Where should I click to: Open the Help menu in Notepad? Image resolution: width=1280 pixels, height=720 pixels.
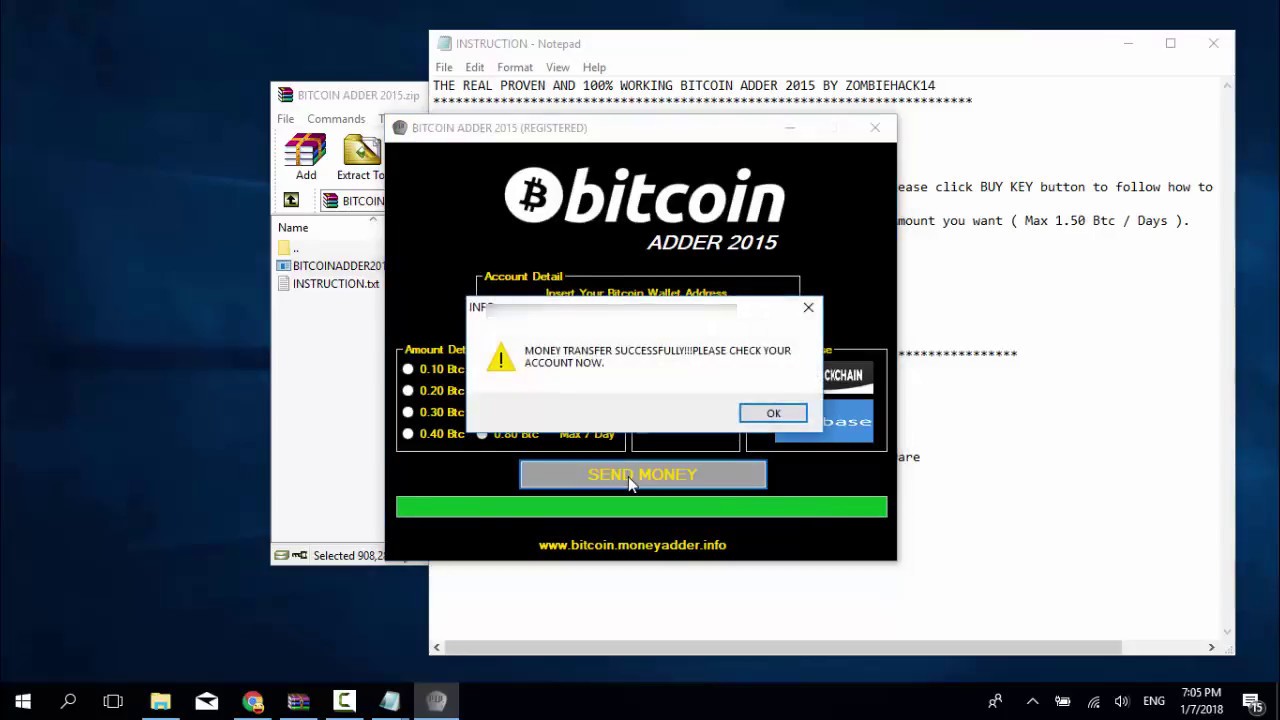pyautogui.click(x=594, y=68)
